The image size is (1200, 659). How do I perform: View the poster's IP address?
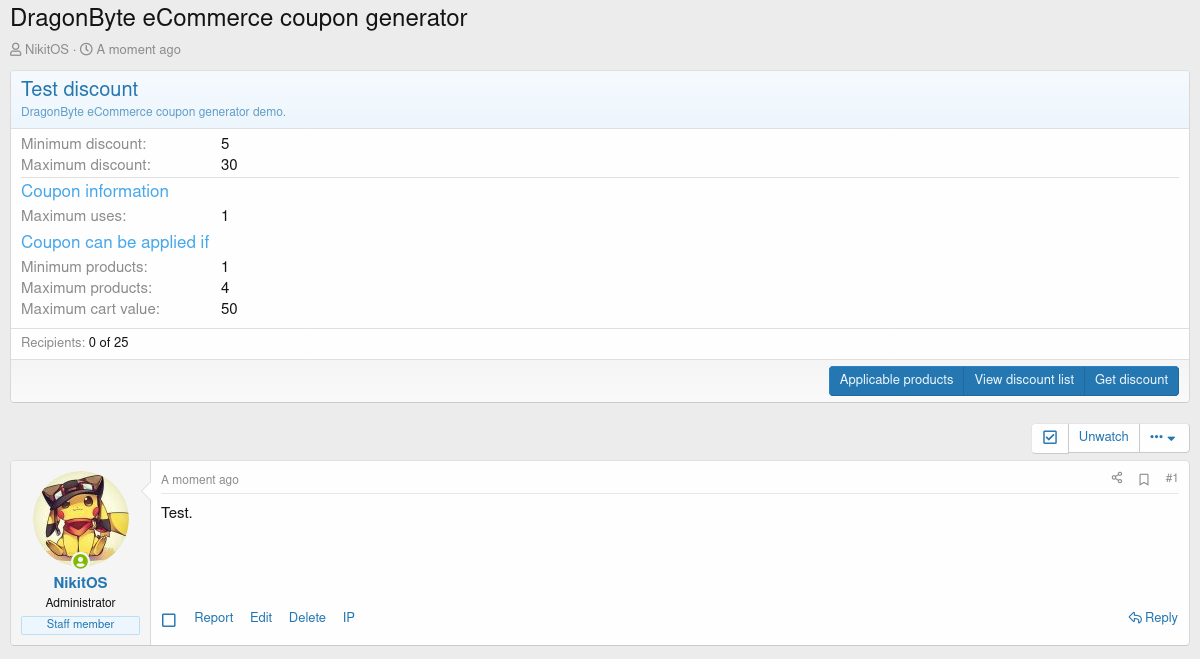click(349, 618)
